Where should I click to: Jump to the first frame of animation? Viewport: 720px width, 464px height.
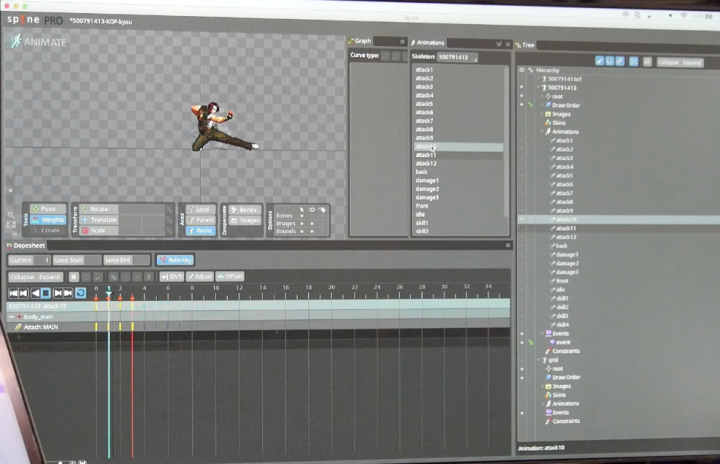tap(13, 293)
